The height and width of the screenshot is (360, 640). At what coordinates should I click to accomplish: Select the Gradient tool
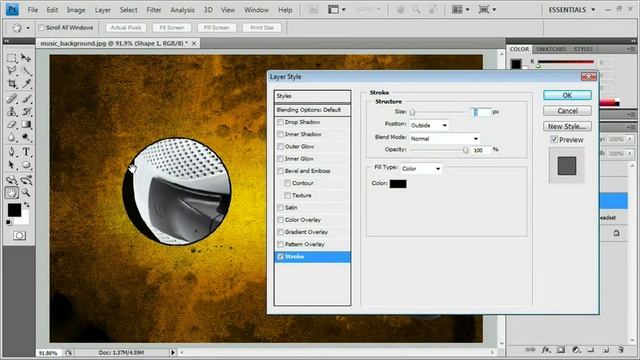pyautogui.click(x=26, y=124)
